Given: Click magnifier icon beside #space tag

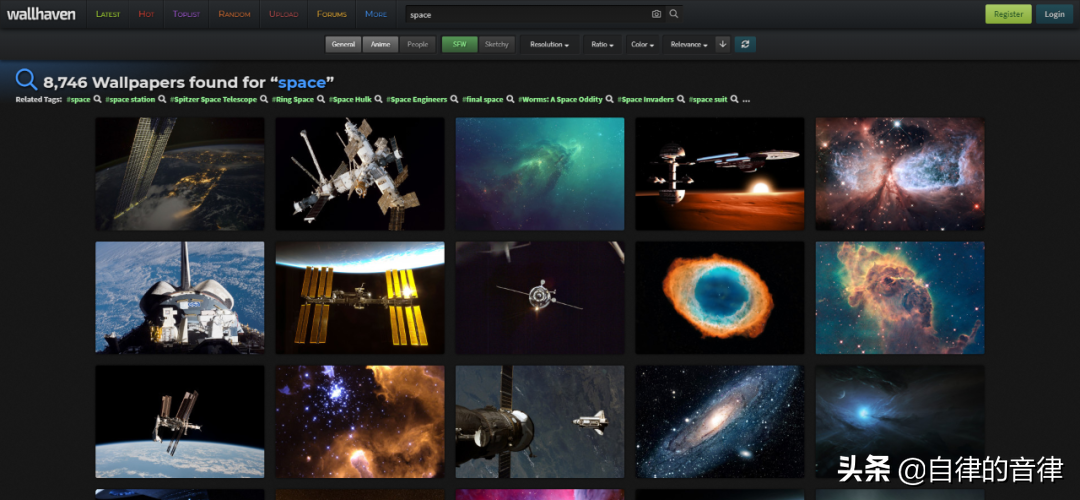Looking at the screenshot, I should [x=98, y=99].
